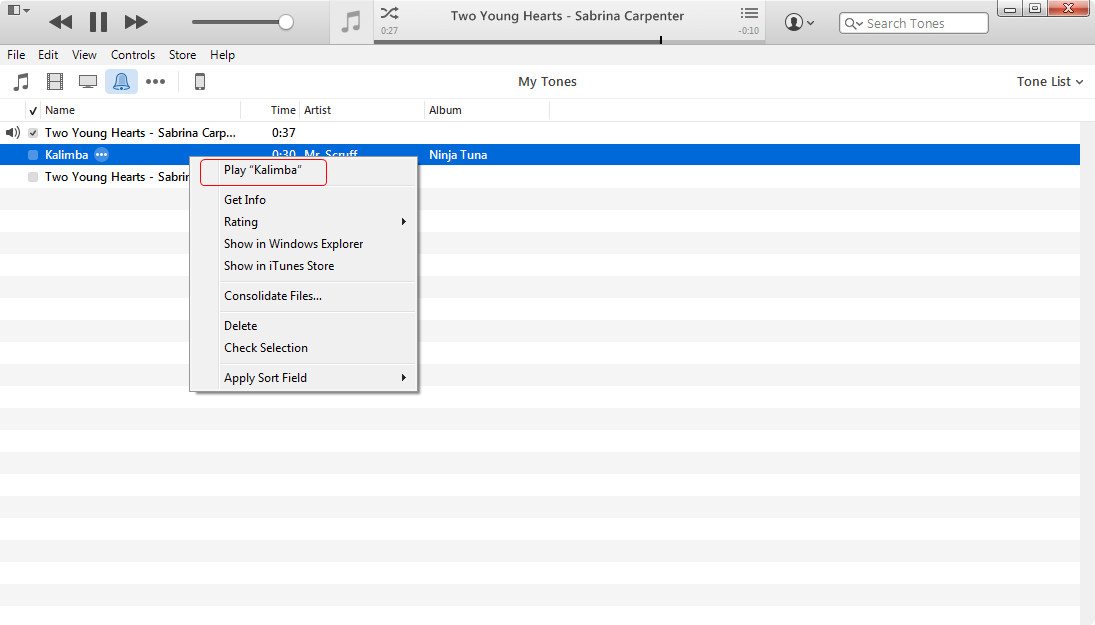
Task: Click the album artwork music note
Action: pos(351,22)
